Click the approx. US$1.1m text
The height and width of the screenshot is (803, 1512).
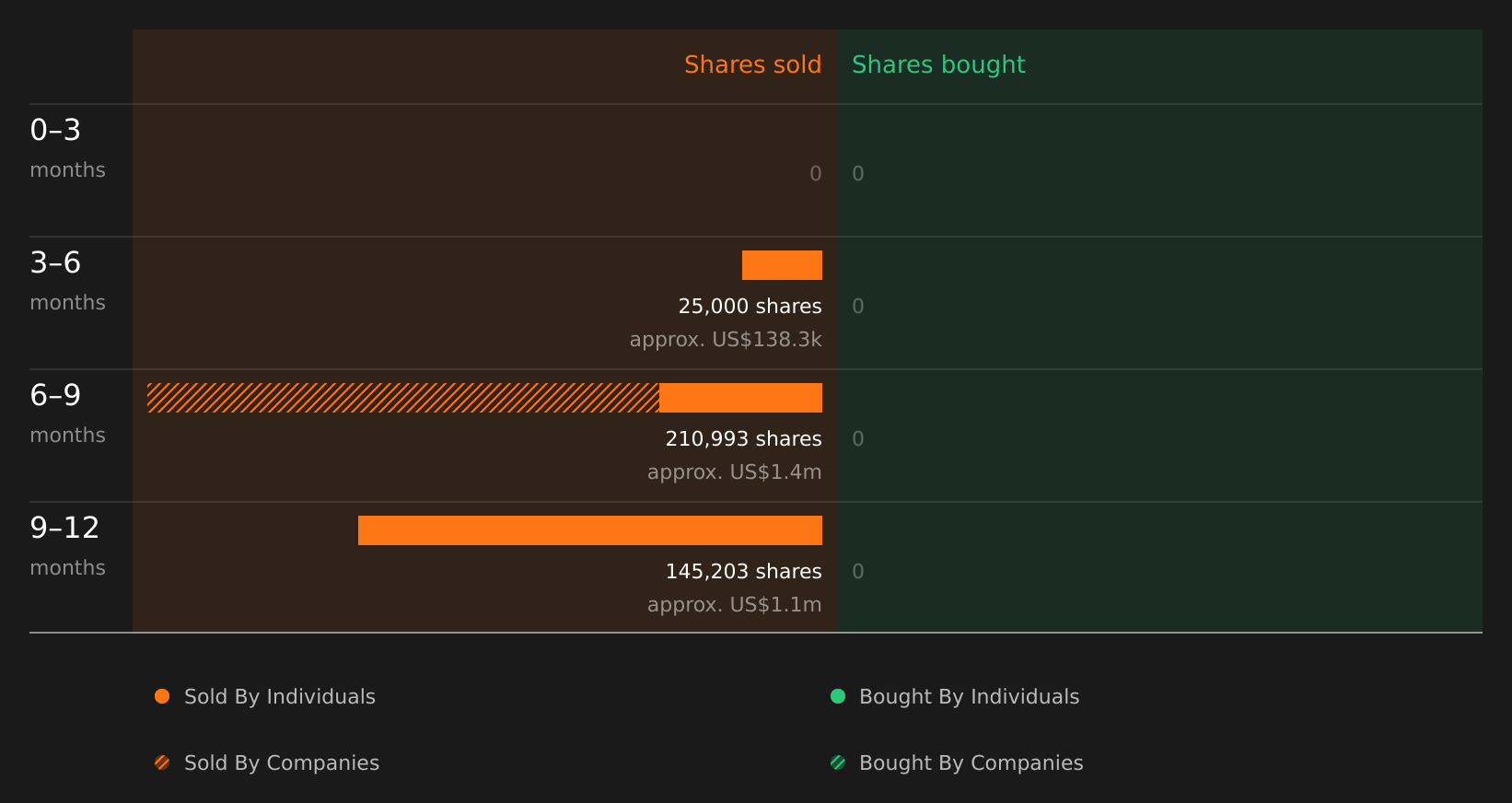pos(734,605)
